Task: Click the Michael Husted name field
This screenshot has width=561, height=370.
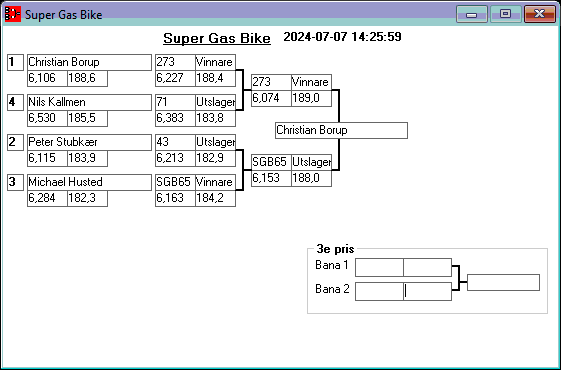Action: pyautogui.click(x=89, y=182)
